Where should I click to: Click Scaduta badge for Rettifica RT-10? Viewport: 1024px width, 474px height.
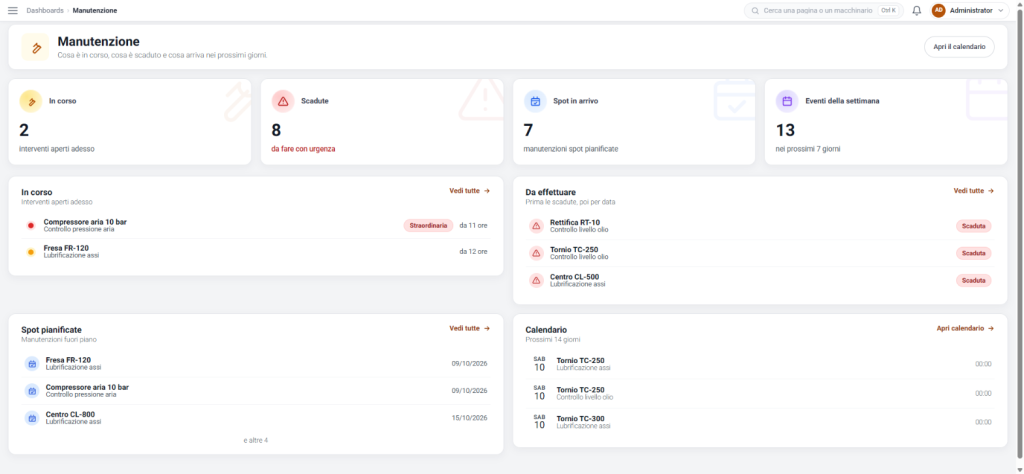click(974, 226)
